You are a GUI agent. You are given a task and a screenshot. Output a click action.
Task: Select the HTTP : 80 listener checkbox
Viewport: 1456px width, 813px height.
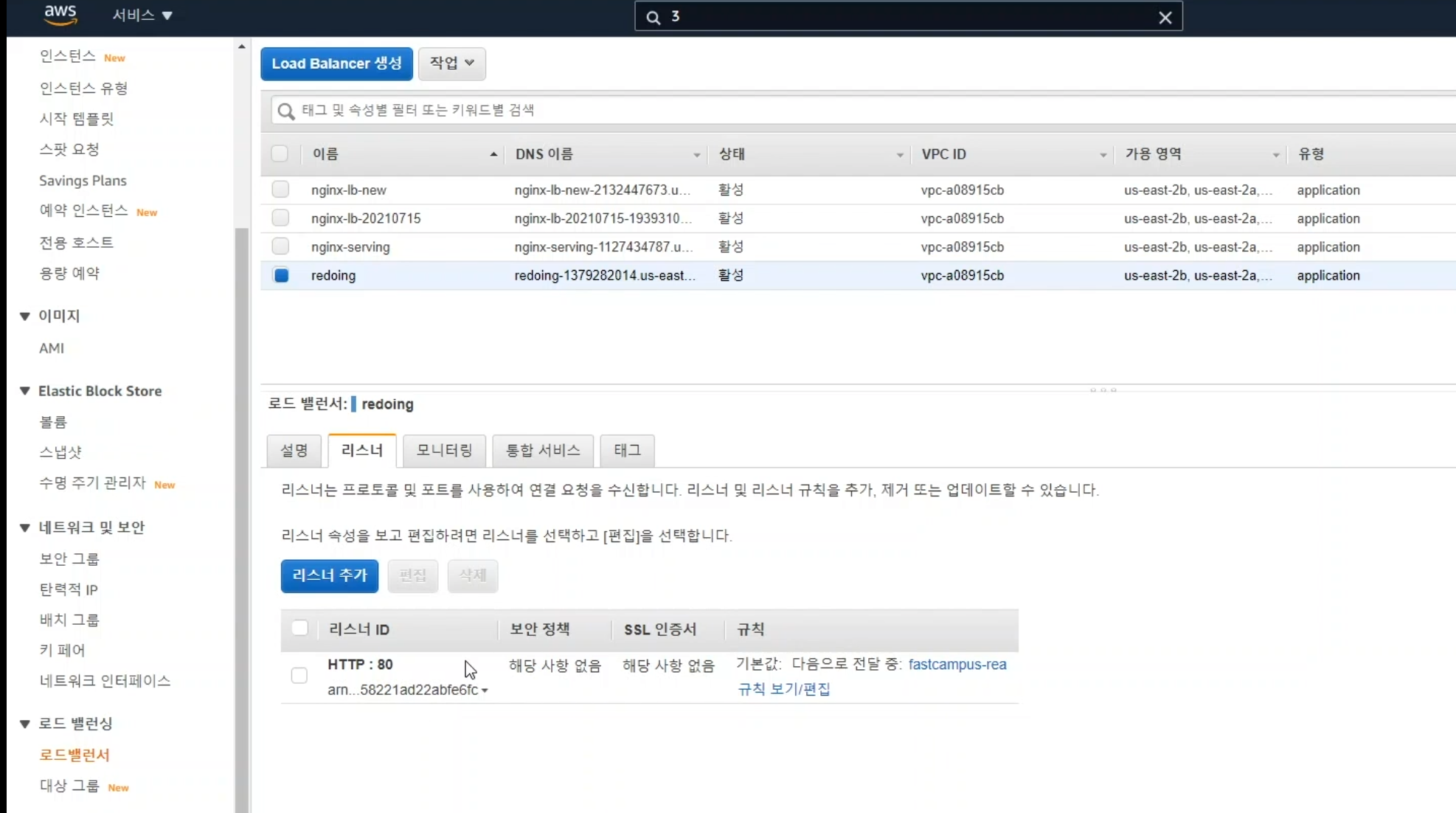[x=299, y=675]
